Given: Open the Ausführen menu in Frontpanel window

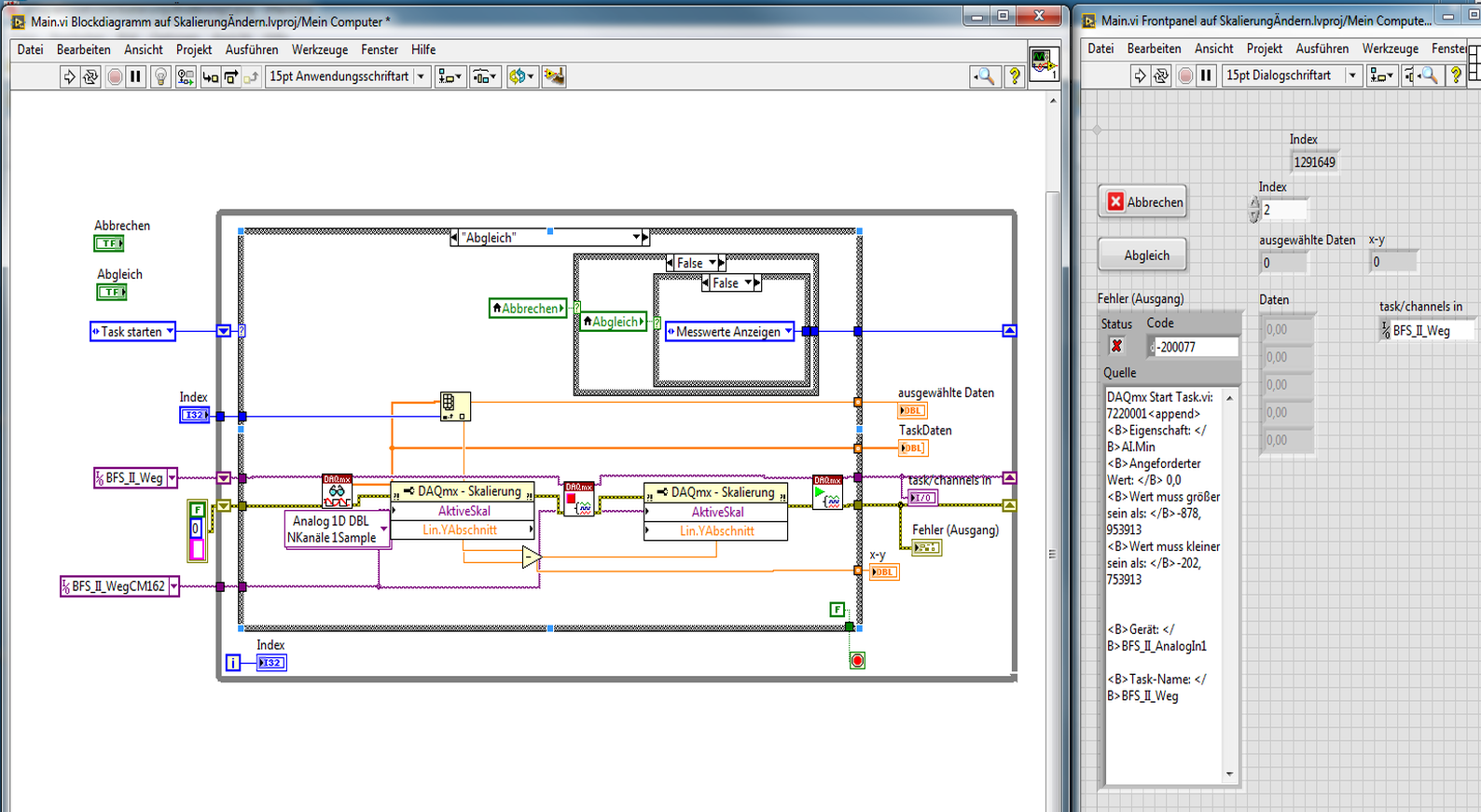Looking at the screenshot, I should (1322, 48).
